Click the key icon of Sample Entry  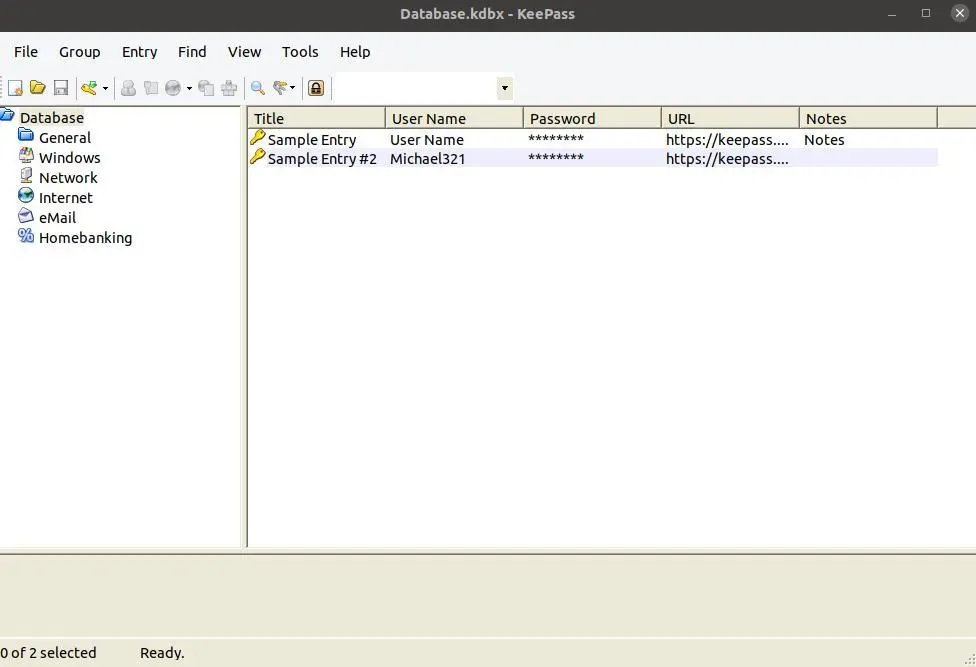(x=257, y=138)
